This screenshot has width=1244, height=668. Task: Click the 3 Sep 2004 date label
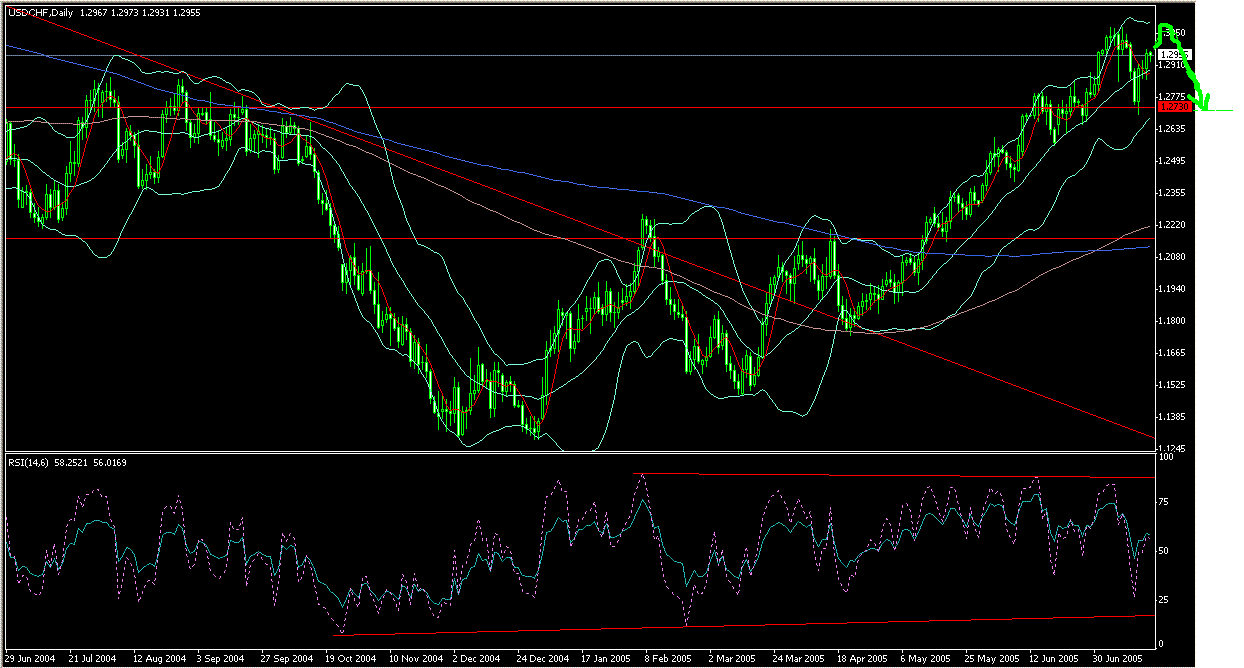(222, 660)
